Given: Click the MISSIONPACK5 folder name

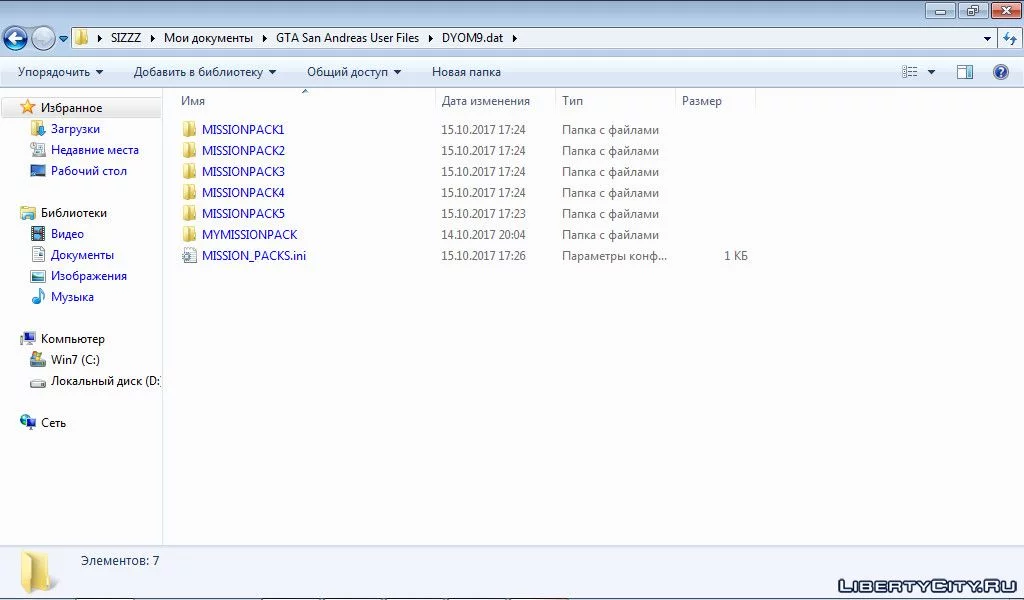Looking at the screenshot, I should (243, 213).
